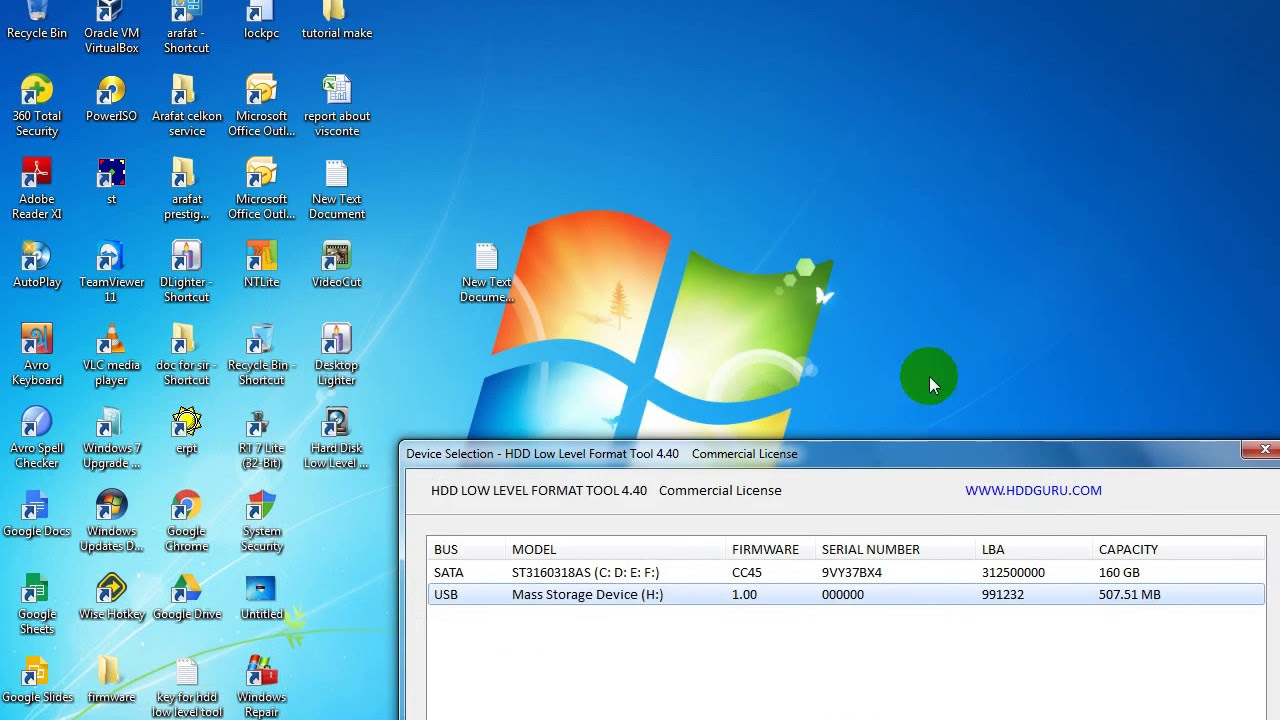
Task: Select doc for sir - Shortcut folder
Action: click(x=186, y=354)
